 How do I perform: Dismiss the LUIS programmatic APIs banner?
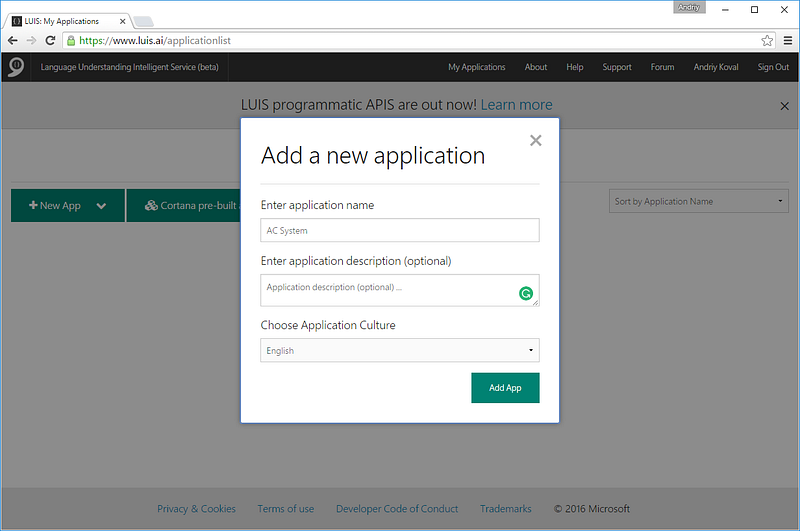(784, 106)
